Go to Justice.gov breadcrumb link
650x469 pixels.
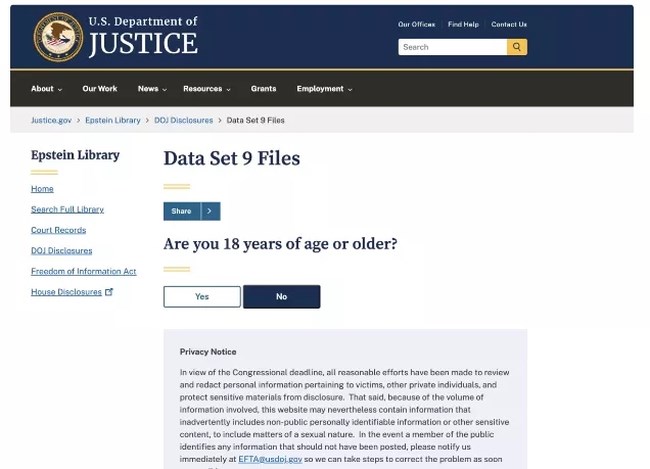tap(51, 120)
